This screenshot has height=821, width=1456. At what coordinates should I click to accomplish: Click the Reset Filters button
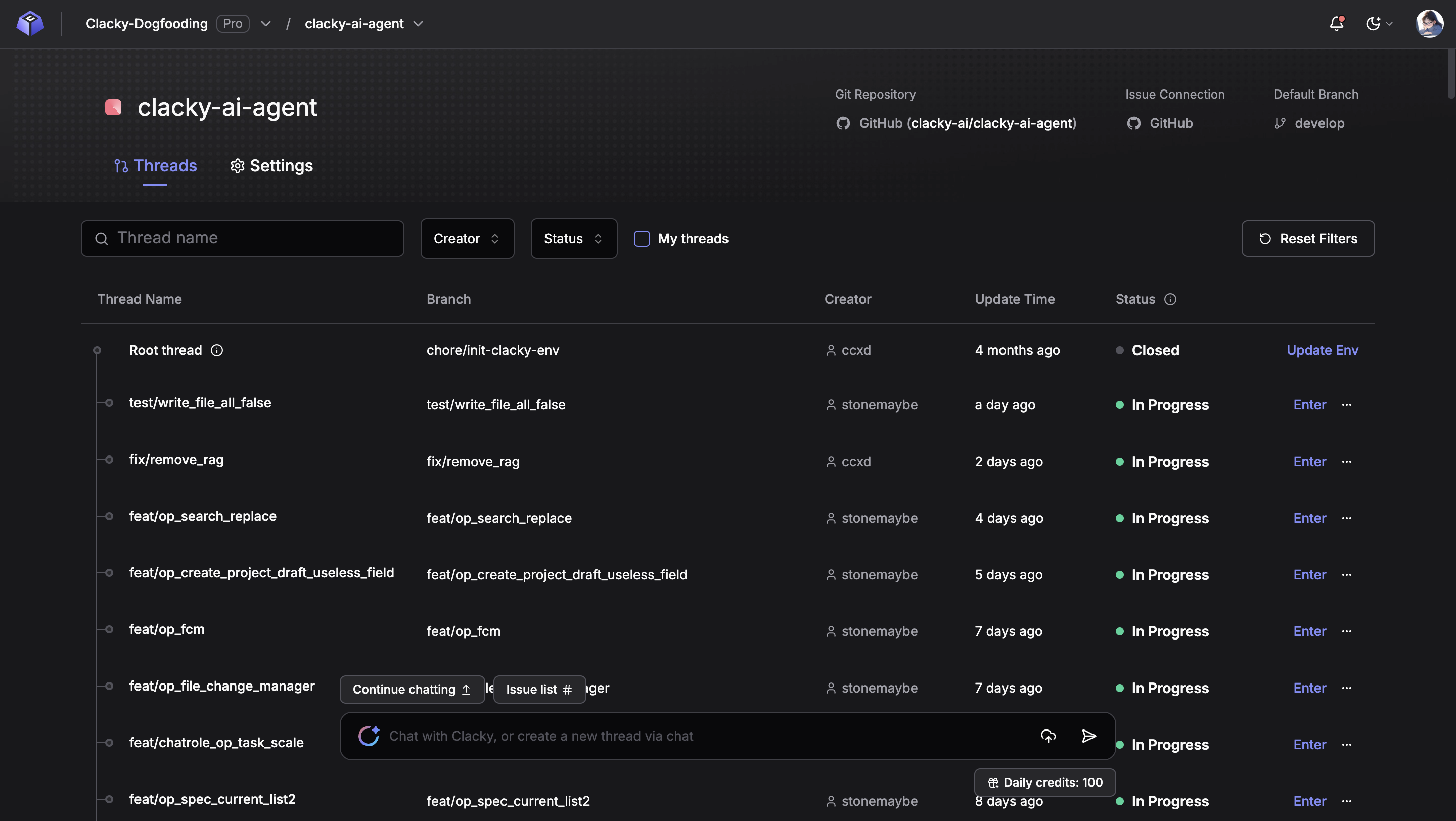[x=1308, y=239]
